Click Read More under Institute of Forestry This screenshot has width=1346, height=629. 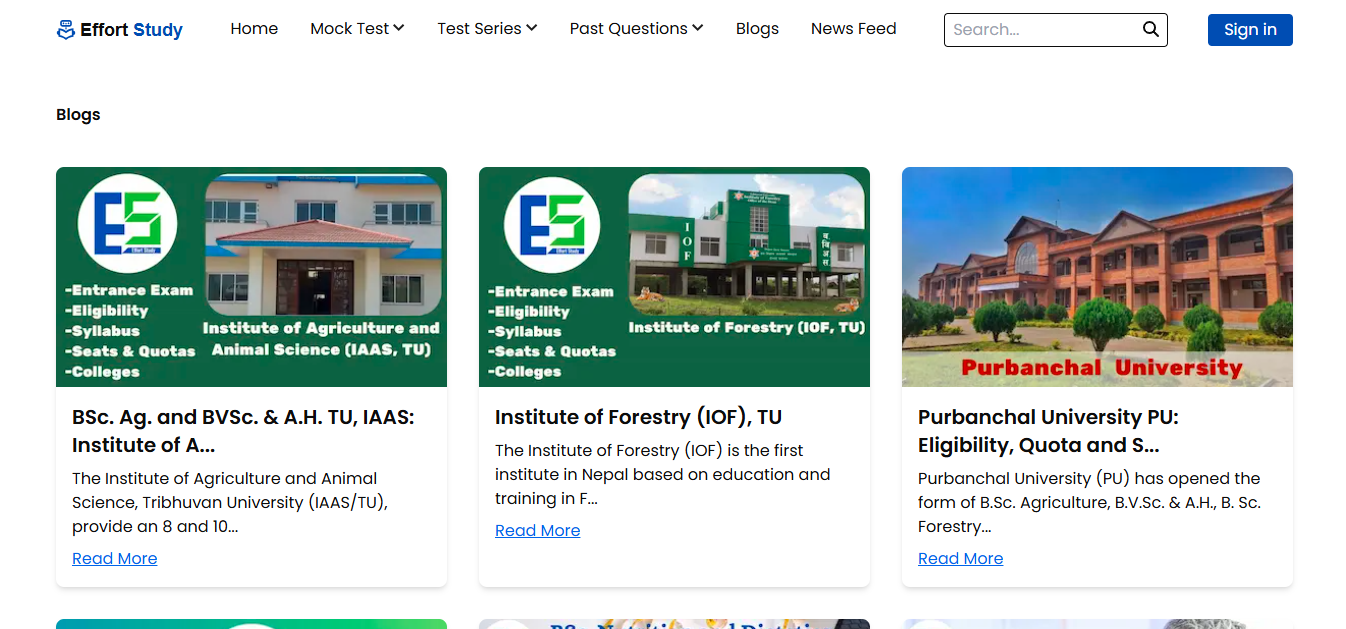(538, 530)
